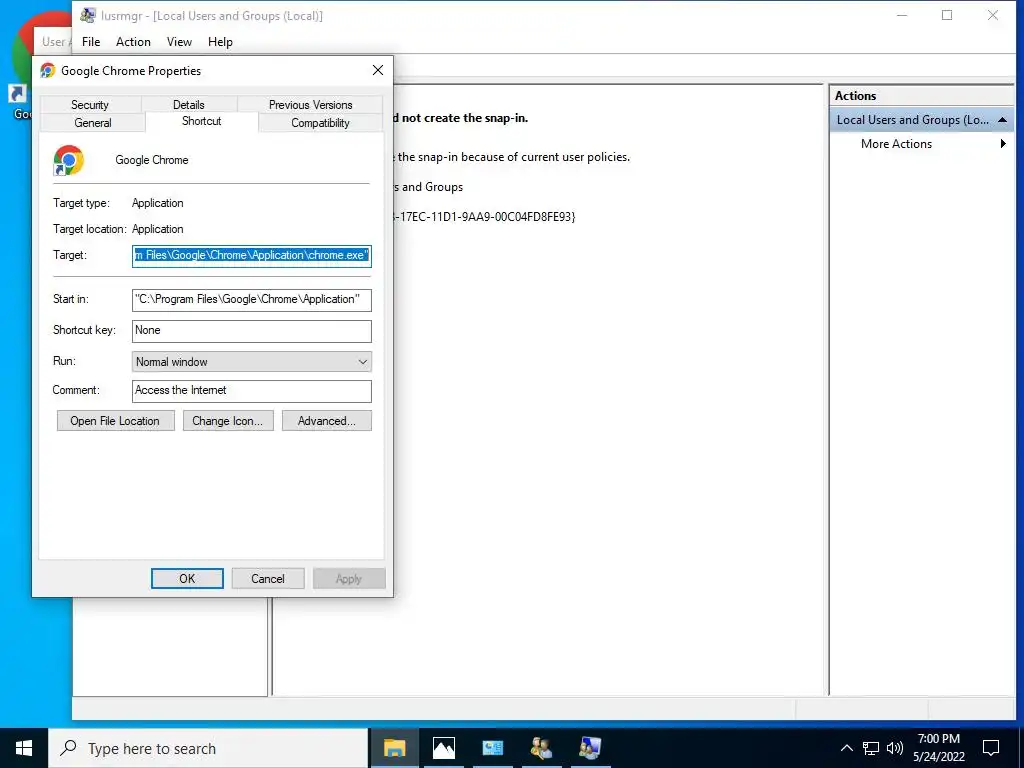
Task: Click the taskbar search box
Action: point(208,748)
